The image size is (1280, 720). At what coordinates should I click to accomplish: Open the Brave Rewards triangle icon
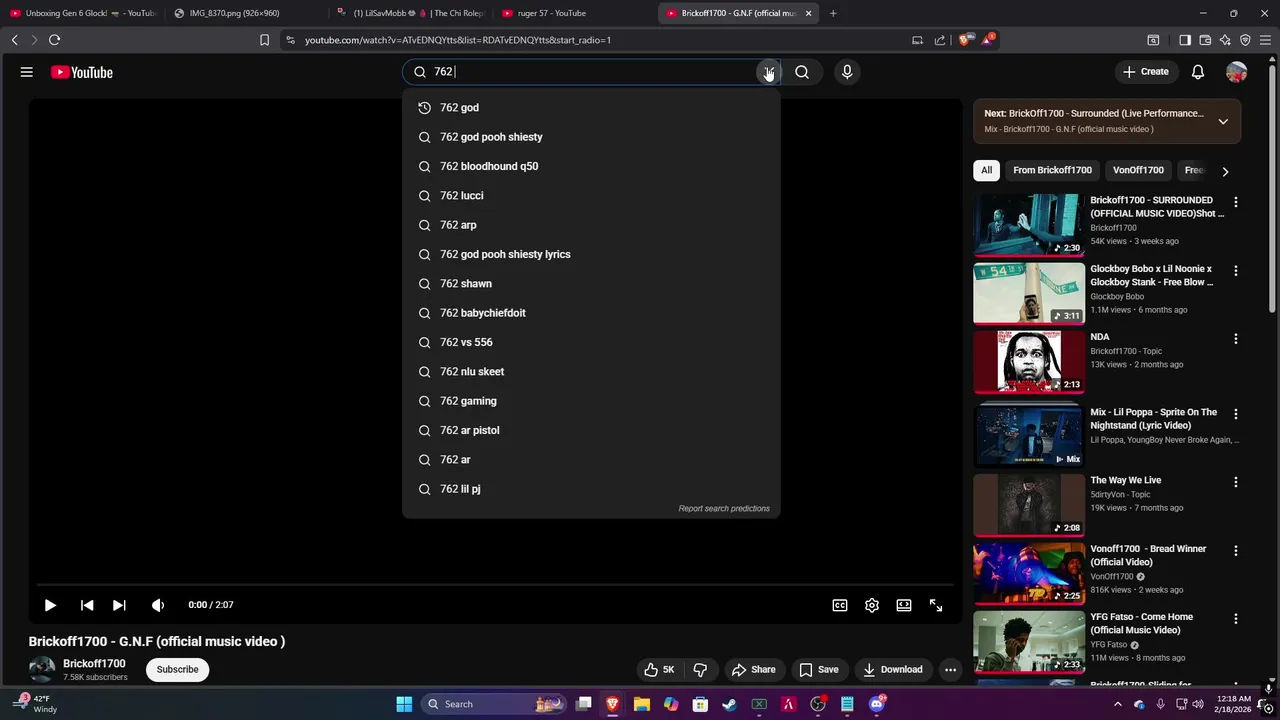tap(988, 39)
